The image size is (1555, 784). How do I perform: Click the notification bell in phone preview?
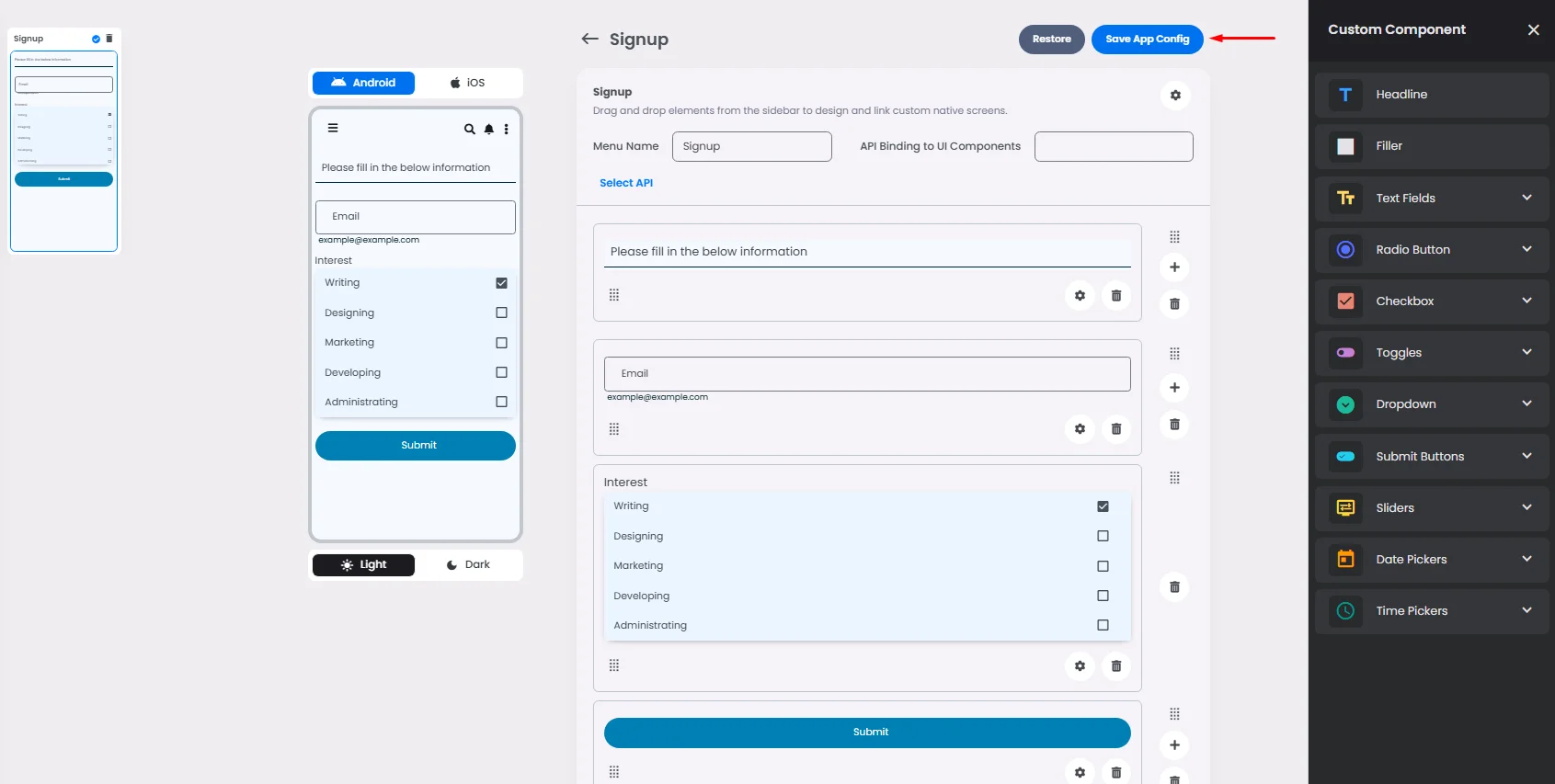[489, 130]
